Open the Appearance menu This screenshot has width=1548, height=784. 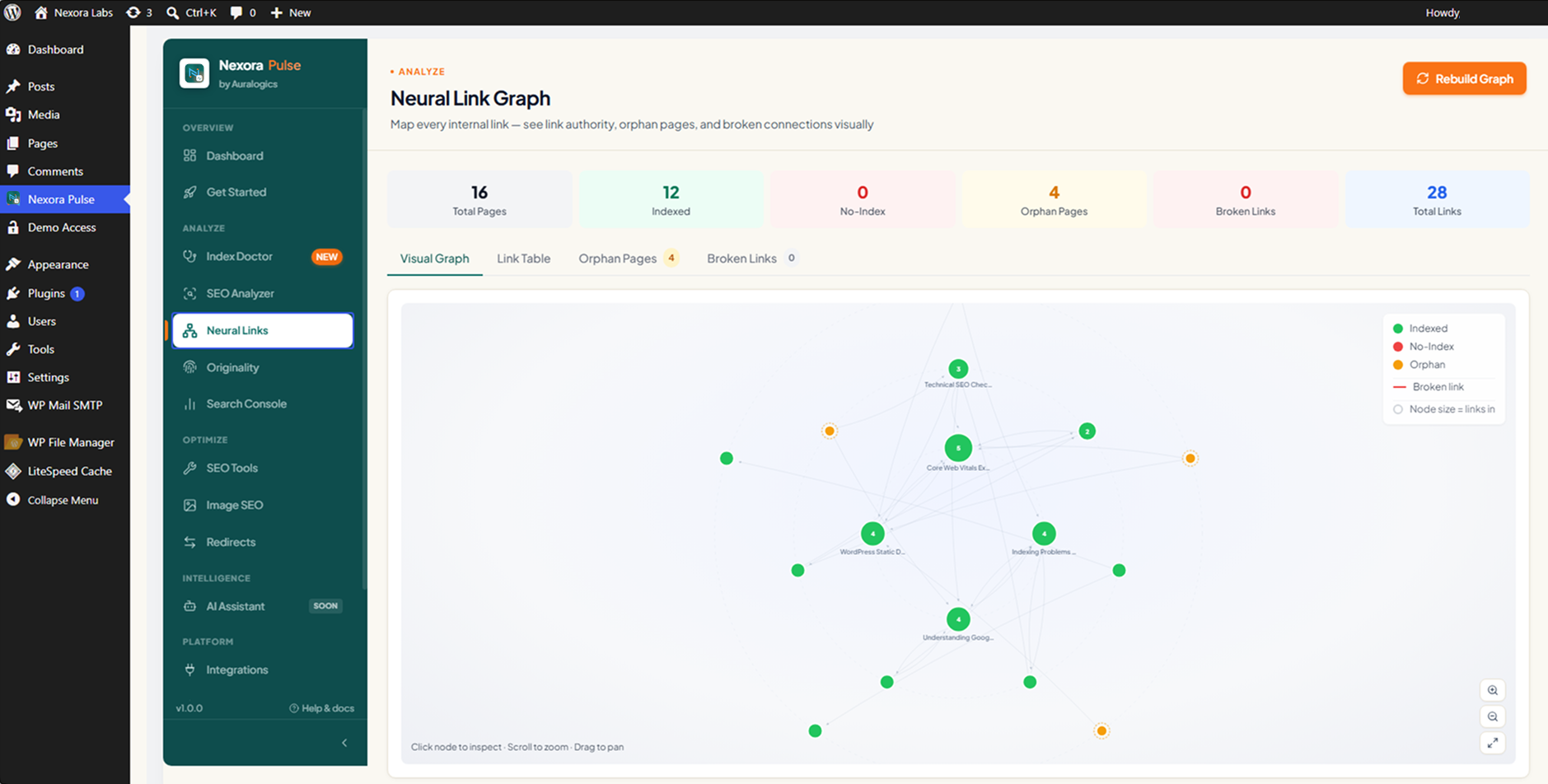click(x=64, y=264)
